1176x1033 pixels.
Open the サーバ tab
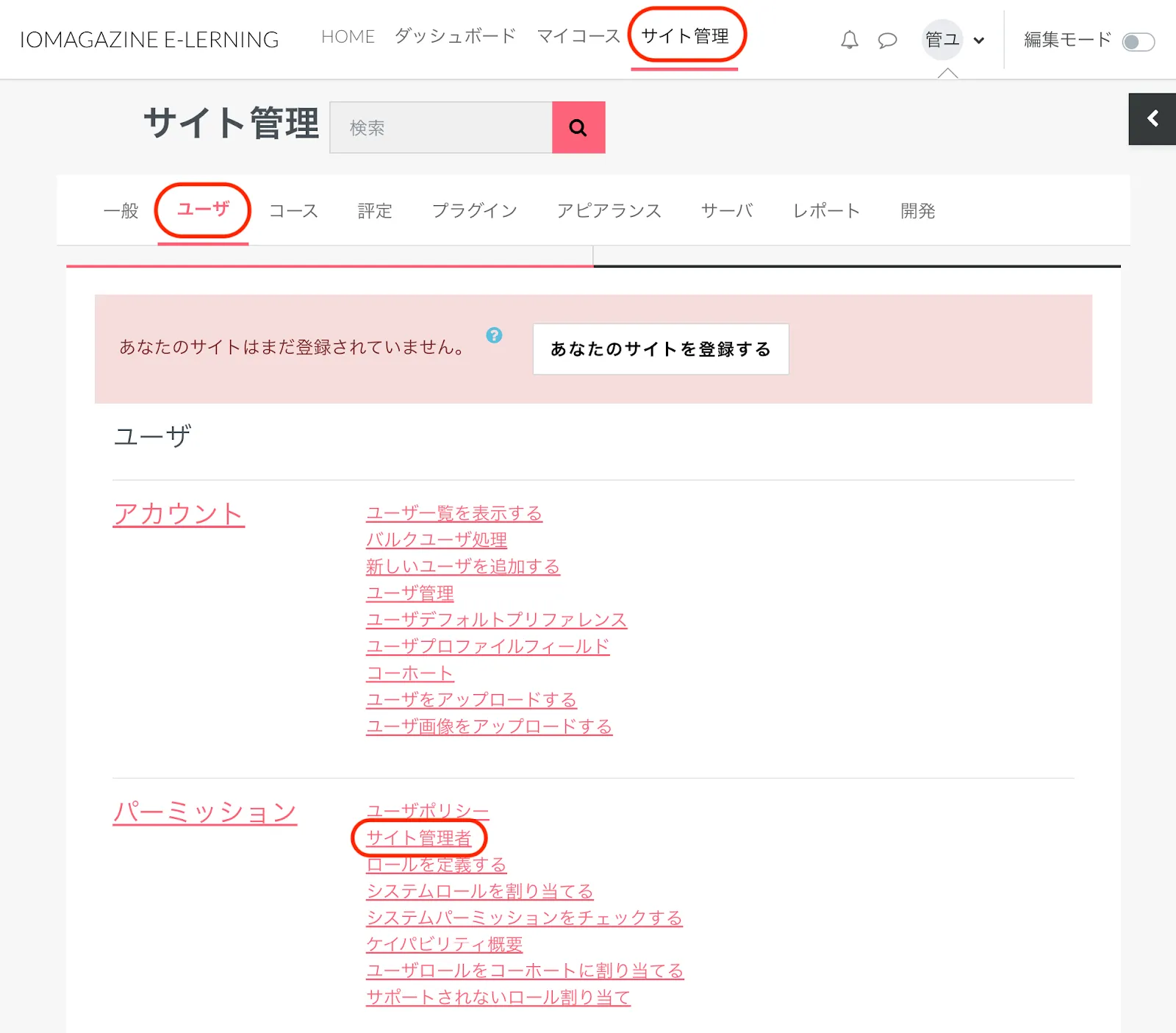point(726,211)
